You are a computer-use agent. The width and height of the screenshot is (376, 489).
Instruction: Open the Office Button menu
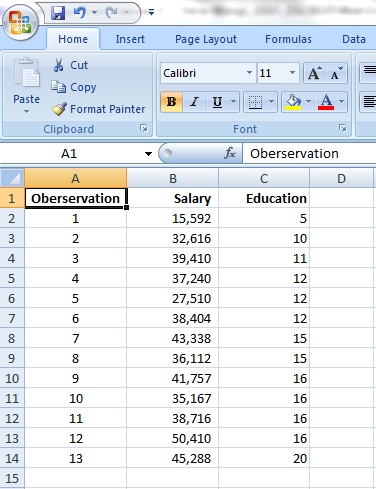(20, 22)
